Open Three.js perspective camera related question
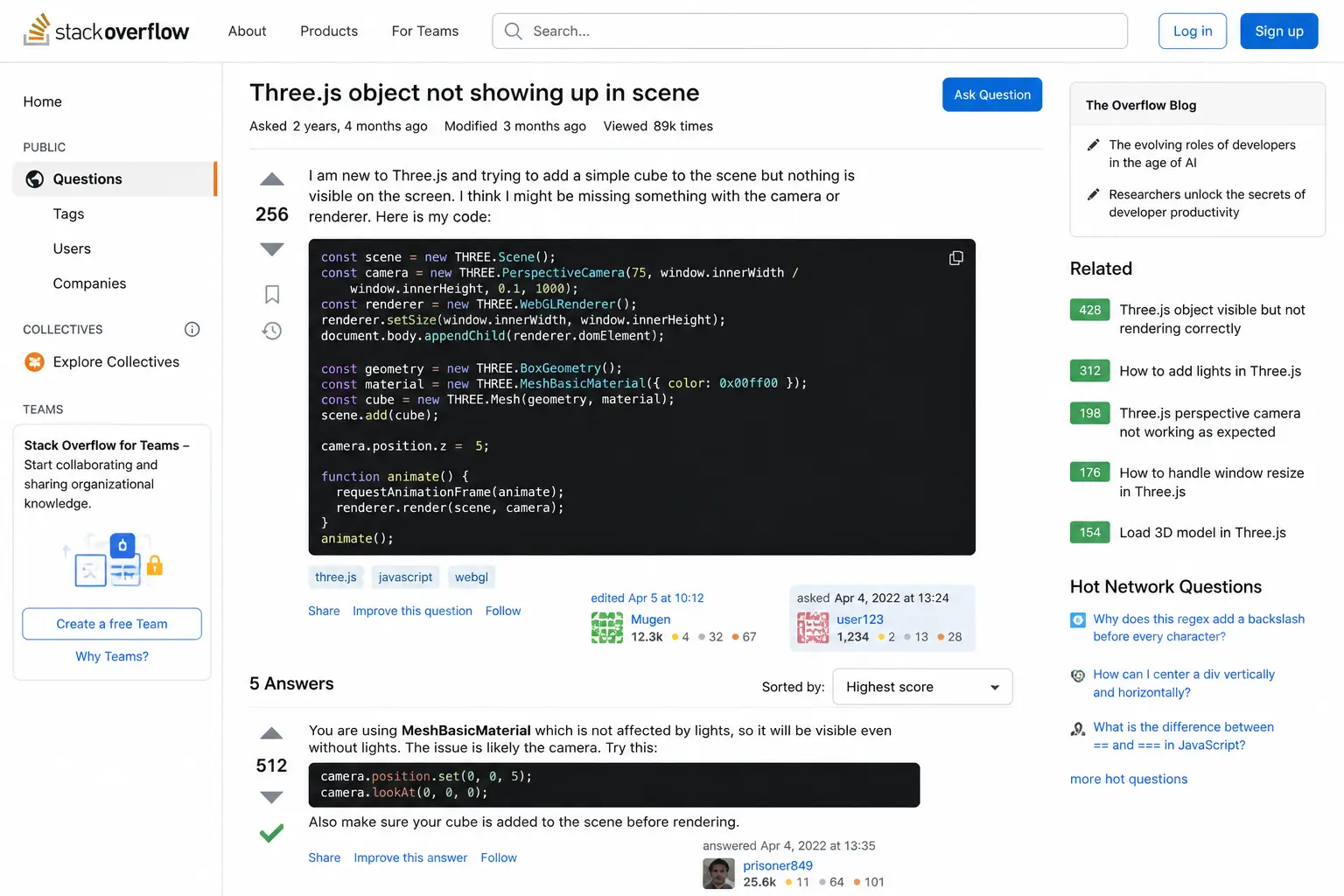 coord(1210,423)
